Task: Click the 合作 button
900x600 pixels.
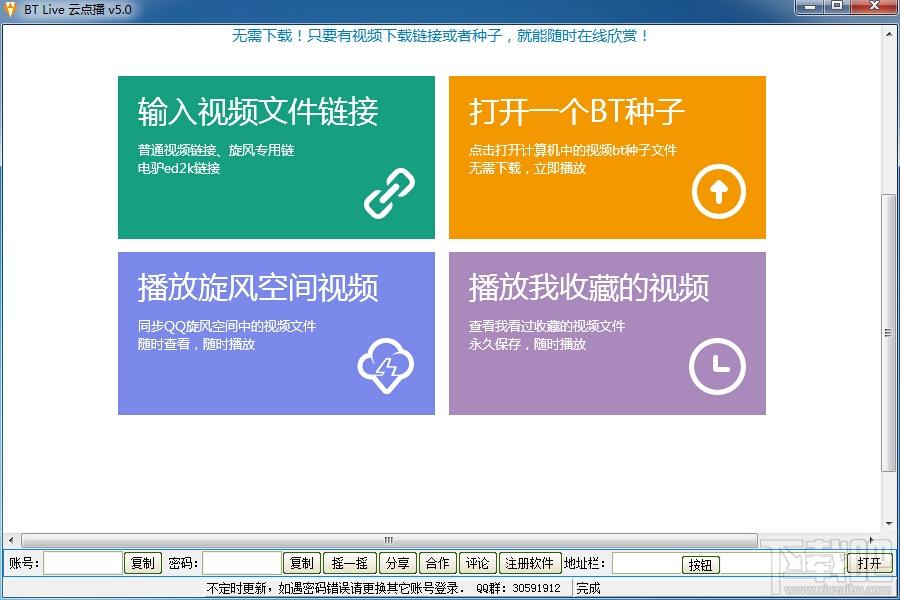Action: (x=437, y=563)
